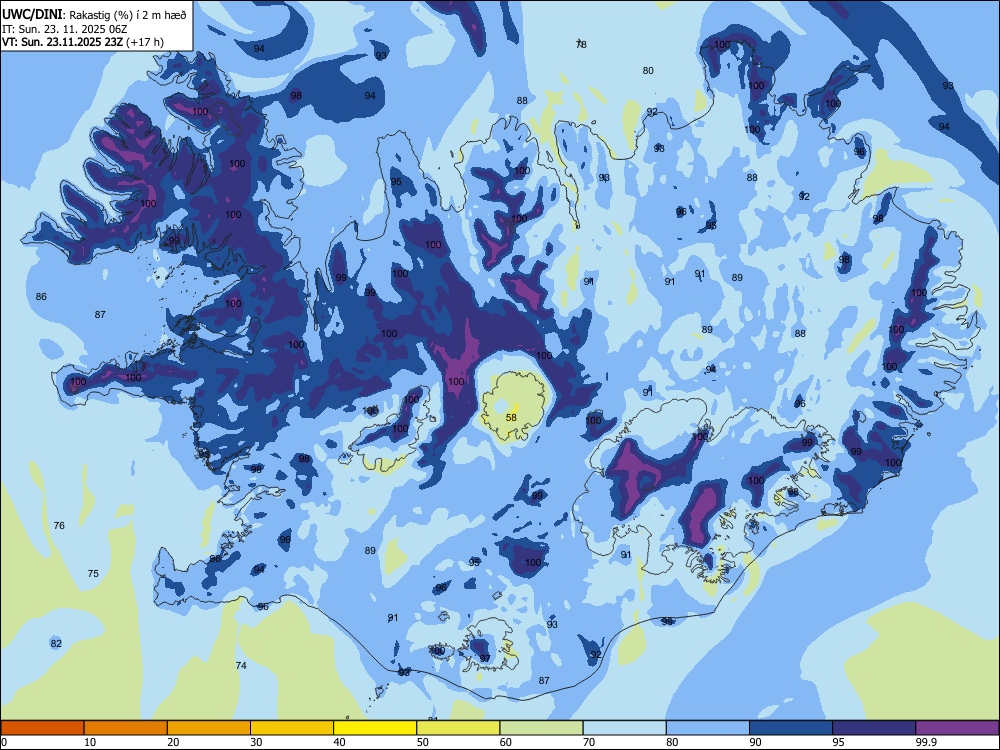Click the 95–99.9% indigo legend swatch
Screen dimensions: 1000x750
pyautogui.click(x=874, y=728)
